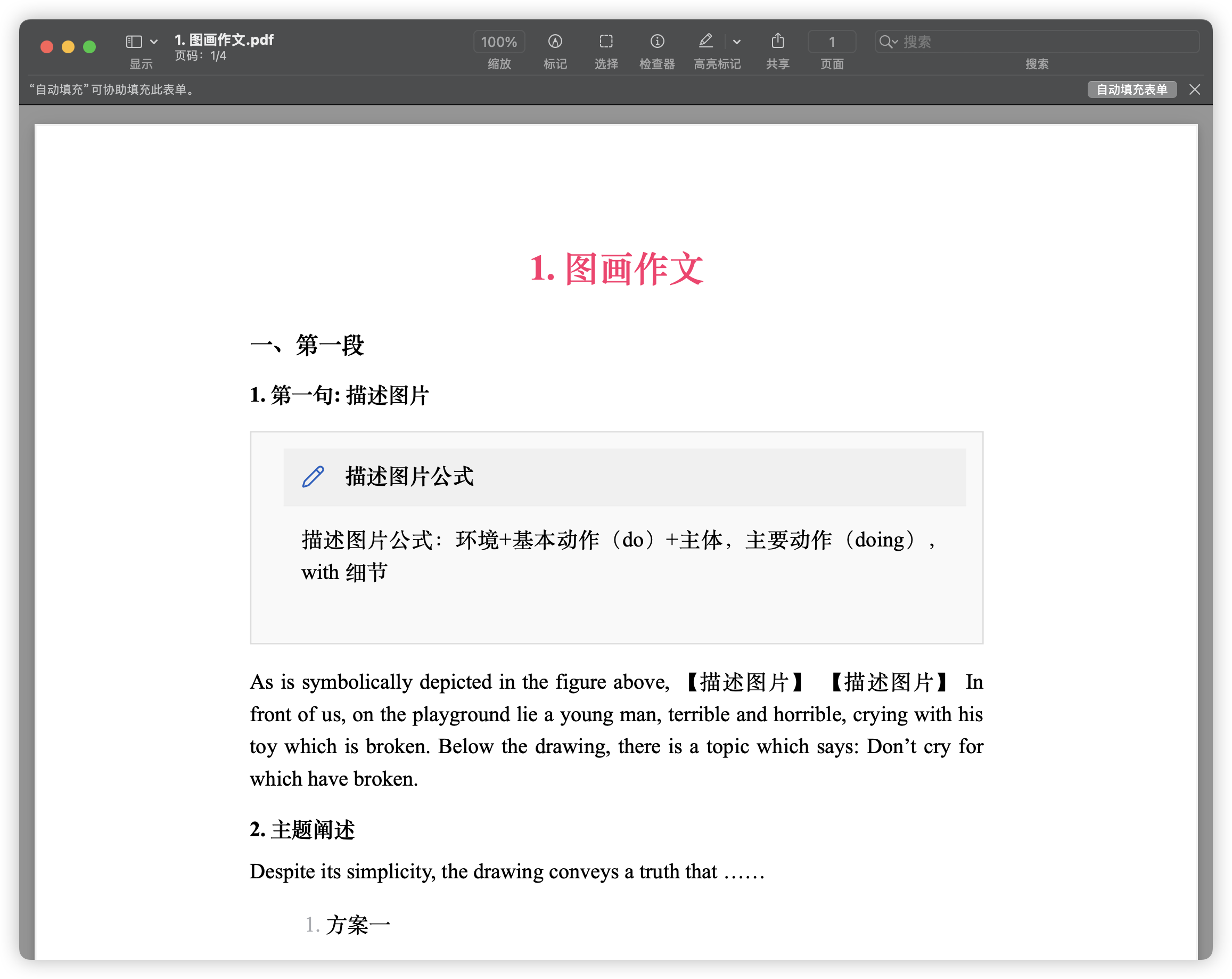The width and height of the screenshot is (1232, 979).
Task: Click the pink heading 1. 图画作文
Action: tap(616, 268)
